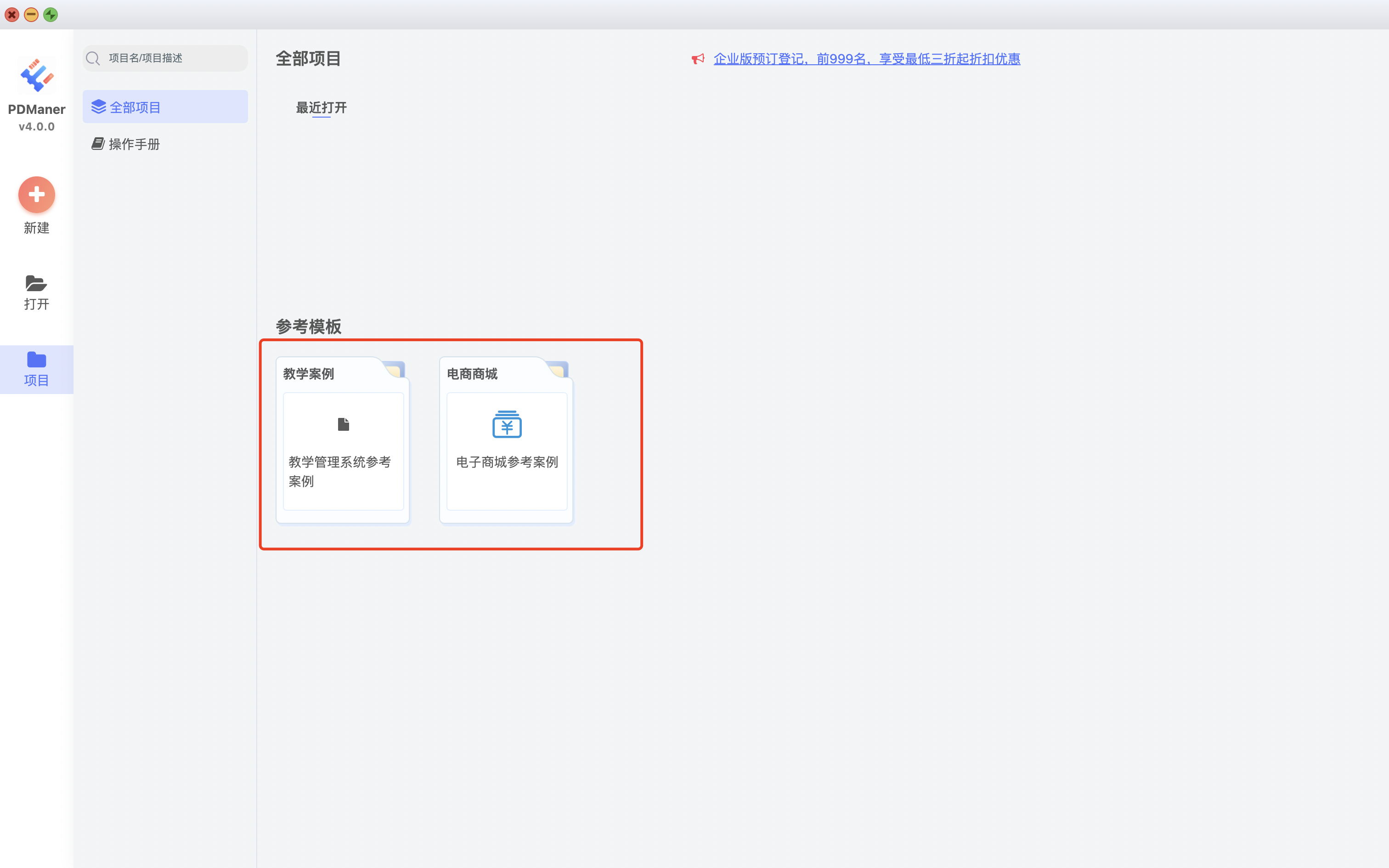The image size is (1389, 868).
Task: Click the stacked layers icon beside 全部项目
Action: (99, 107)
